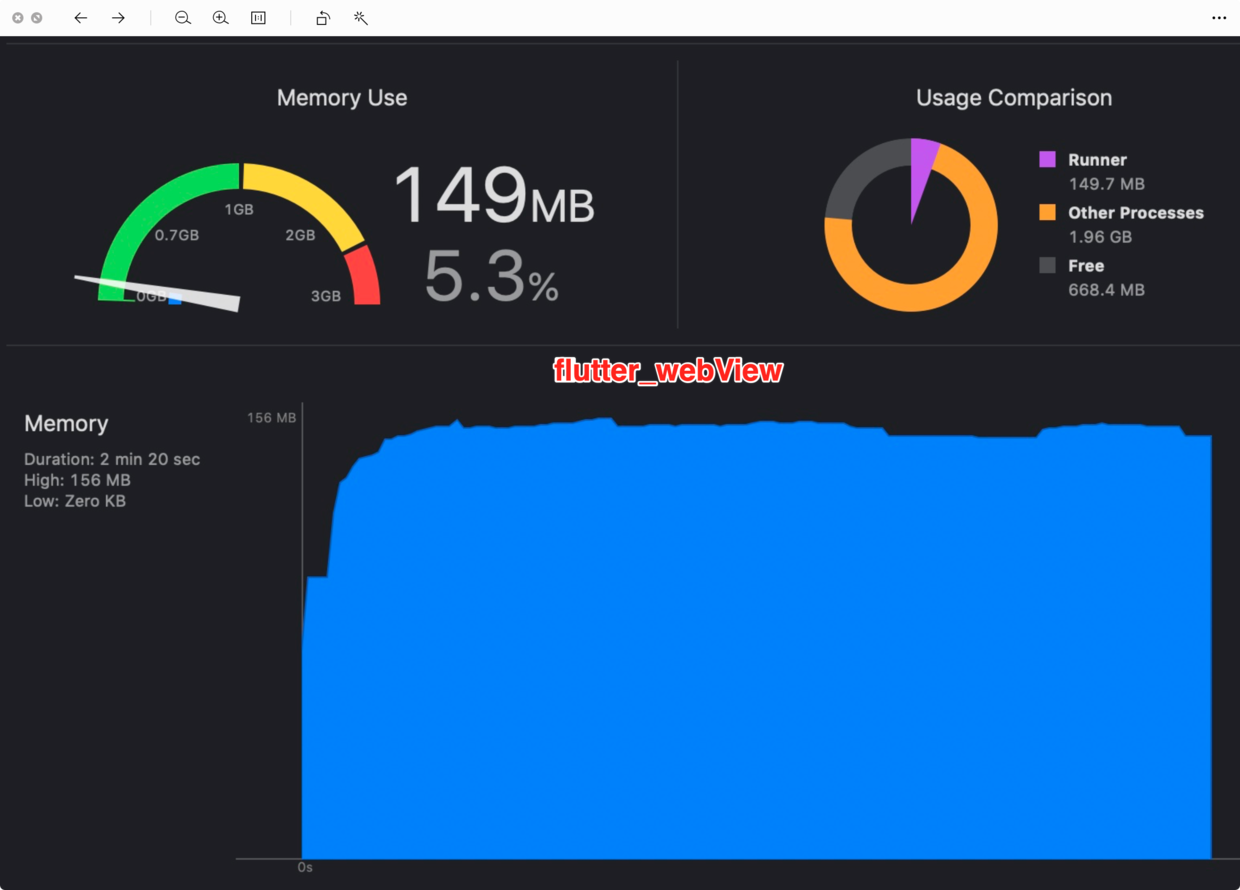The image size is (1240, 890).
Task: Click the High: 156 MB line
Action: pos(77,481)
